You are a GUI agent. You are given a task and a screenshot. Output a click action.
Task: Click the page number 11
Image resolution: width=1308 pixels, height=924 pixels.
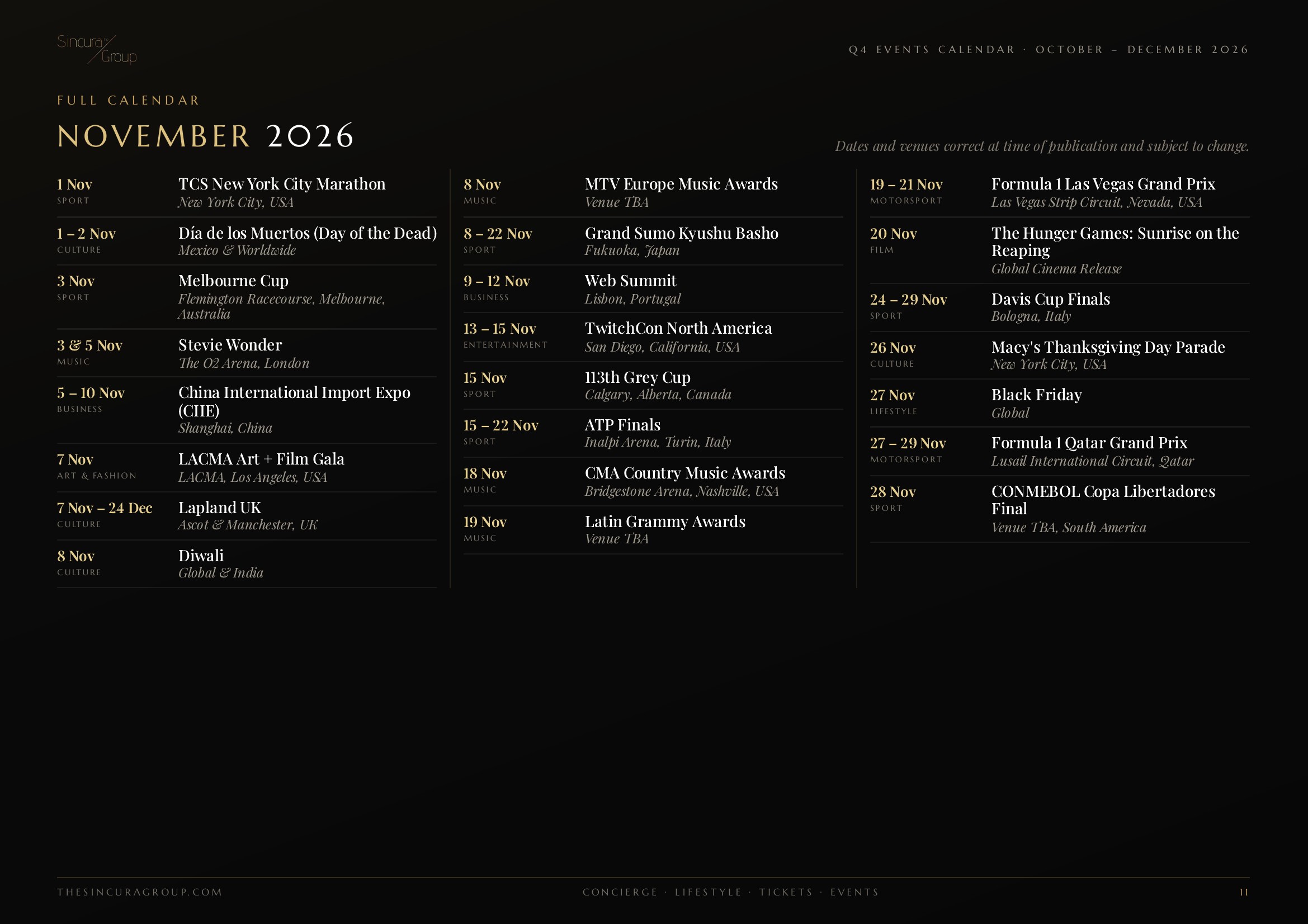point(1244,892)
